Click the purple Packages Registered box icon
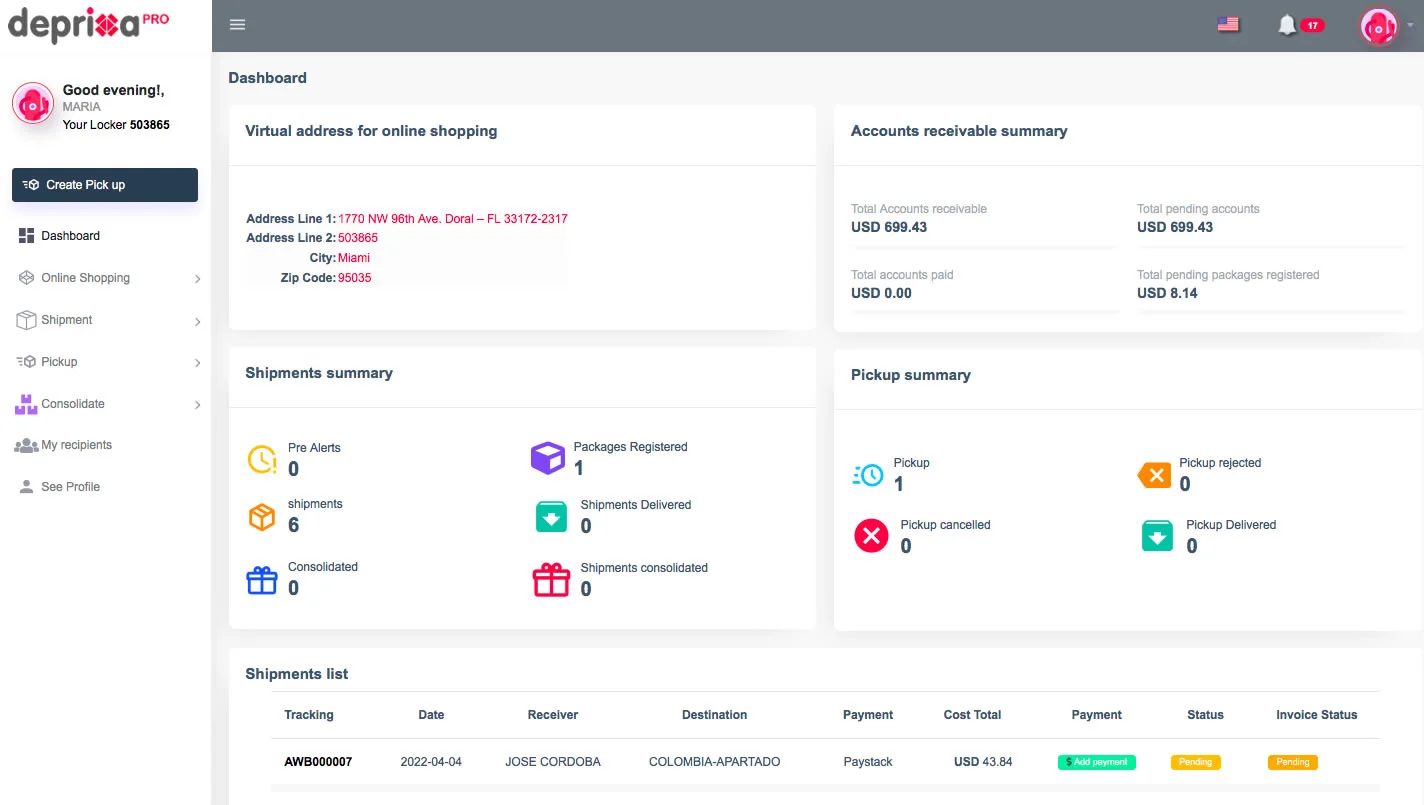The image size is (1424, 805). pos(547,458)
